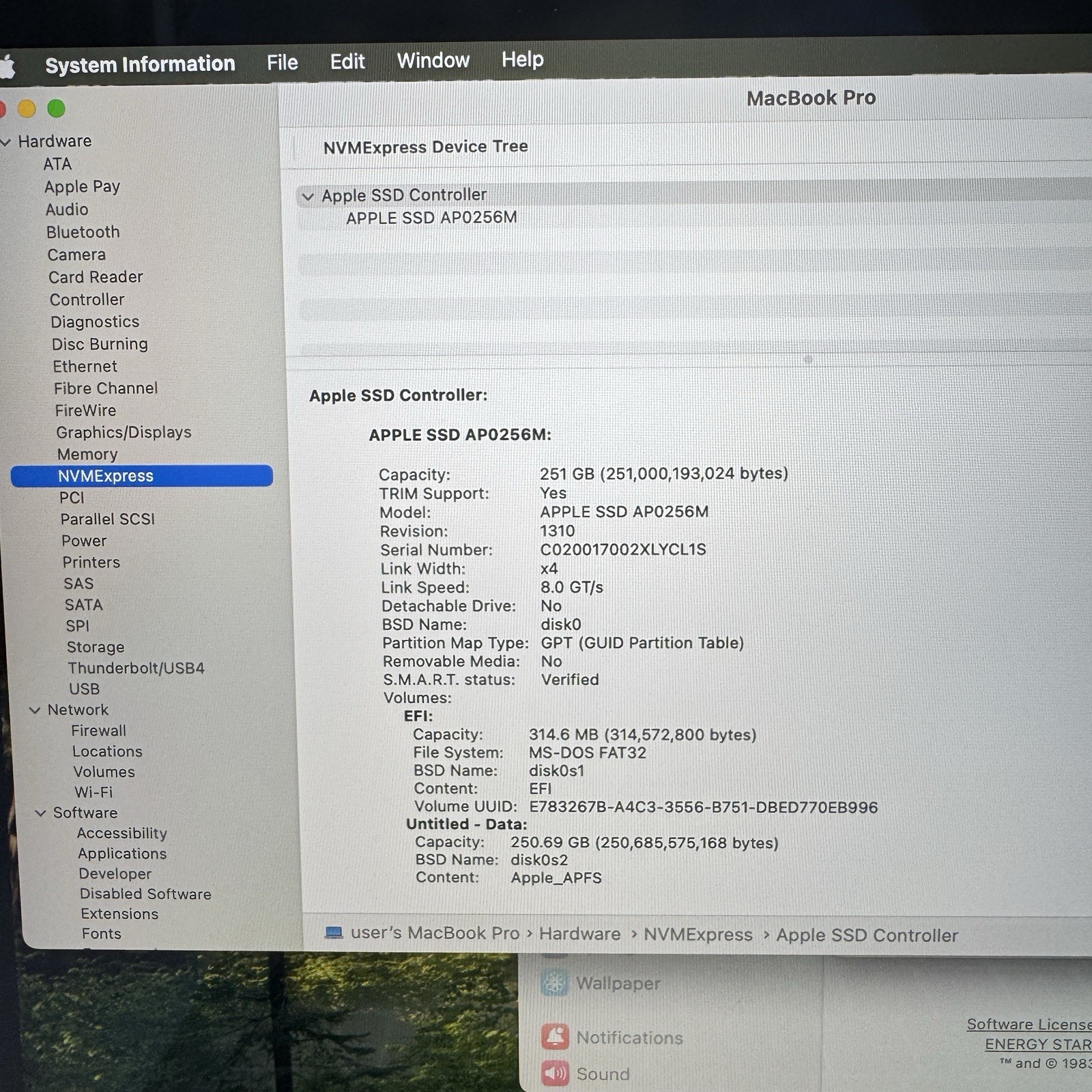Open the Help menu
The image size is (1092, 1092).
point(523,60)
